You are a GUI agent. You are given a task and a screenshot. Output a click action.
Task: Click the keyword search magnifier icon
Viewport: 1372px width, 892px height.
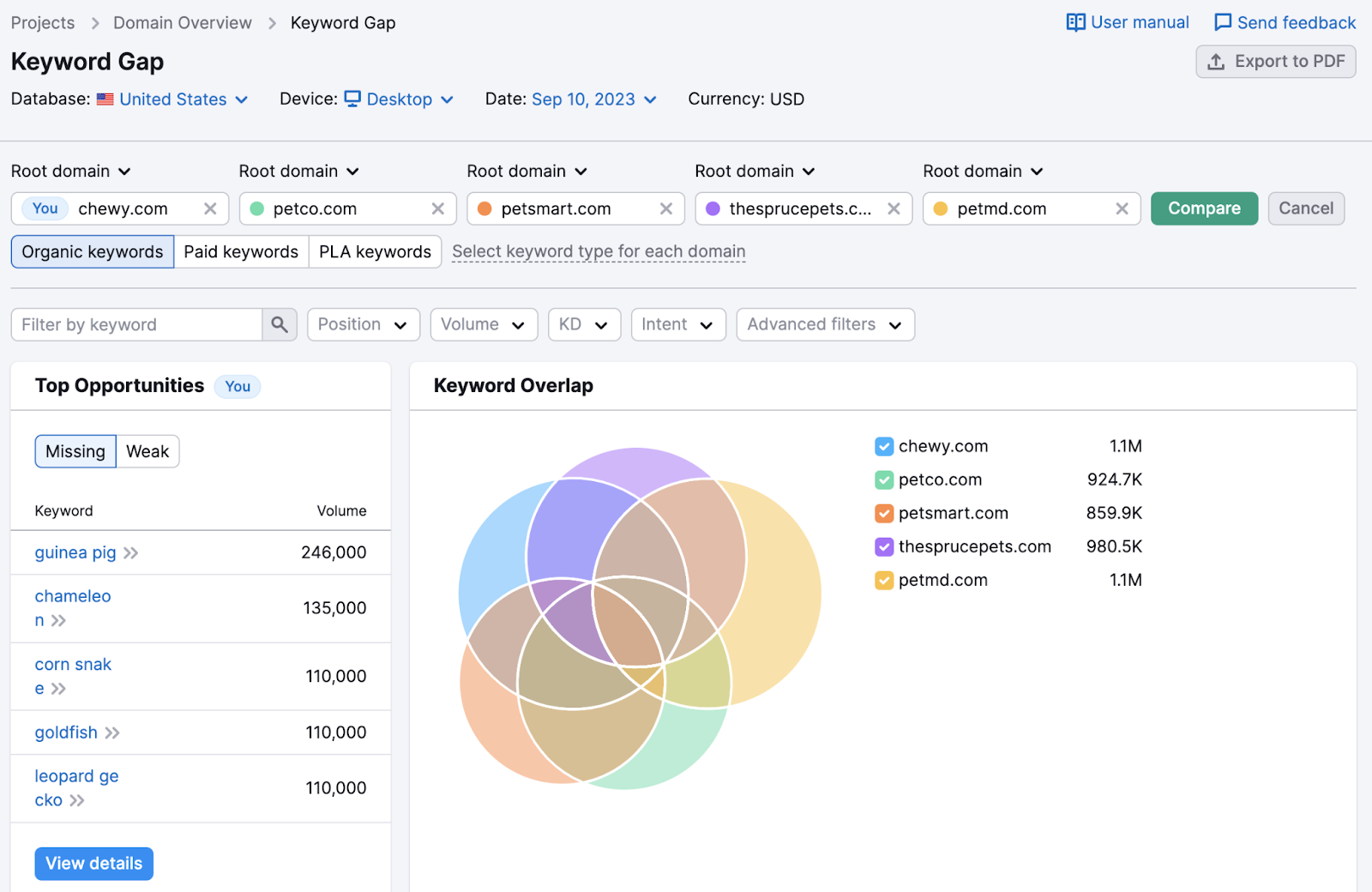[x=280, y=324]
